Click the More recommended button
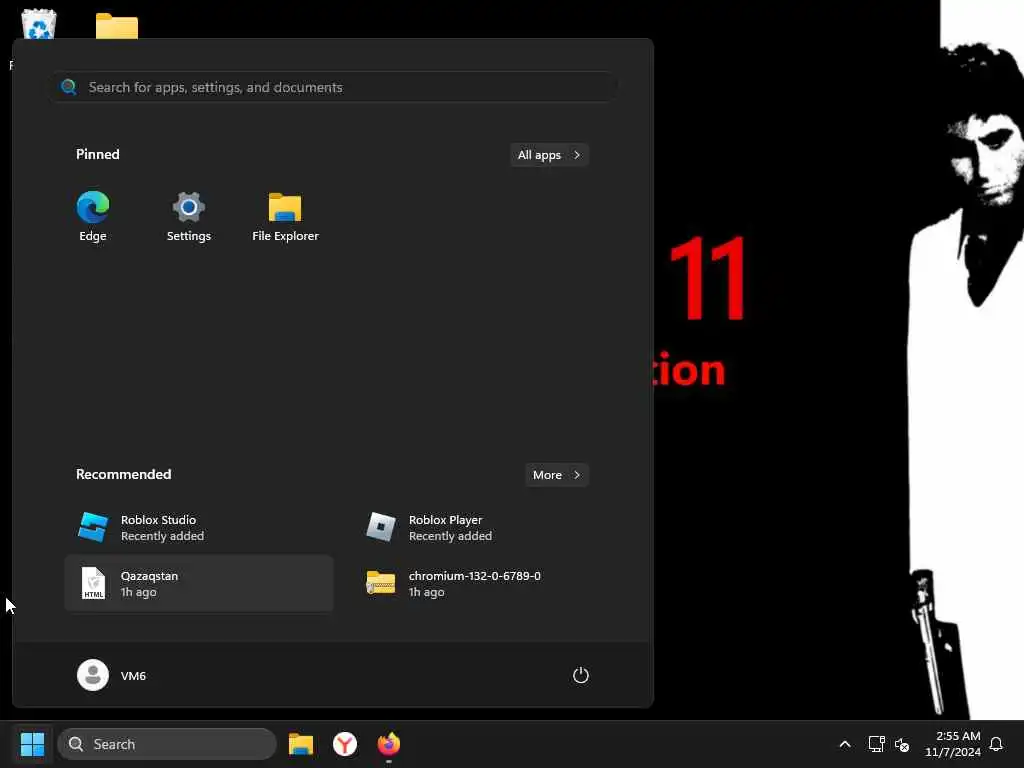The width and height of the screenshot is (1024, 768). pyautogui.click(x=556, y=475)
